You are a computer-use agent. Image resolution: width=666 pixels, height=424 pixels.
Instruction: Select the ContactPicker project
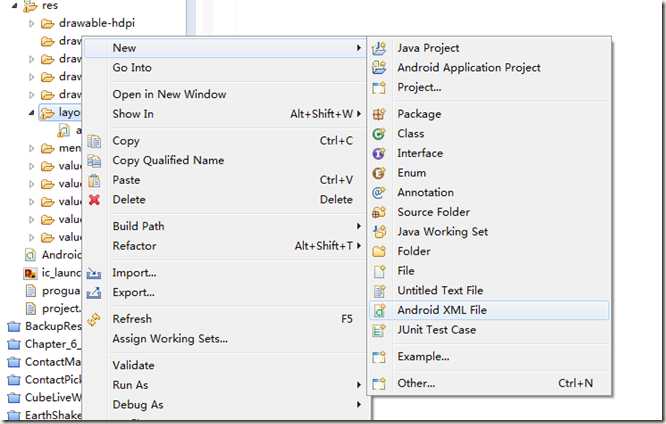[x=53, y=380]
